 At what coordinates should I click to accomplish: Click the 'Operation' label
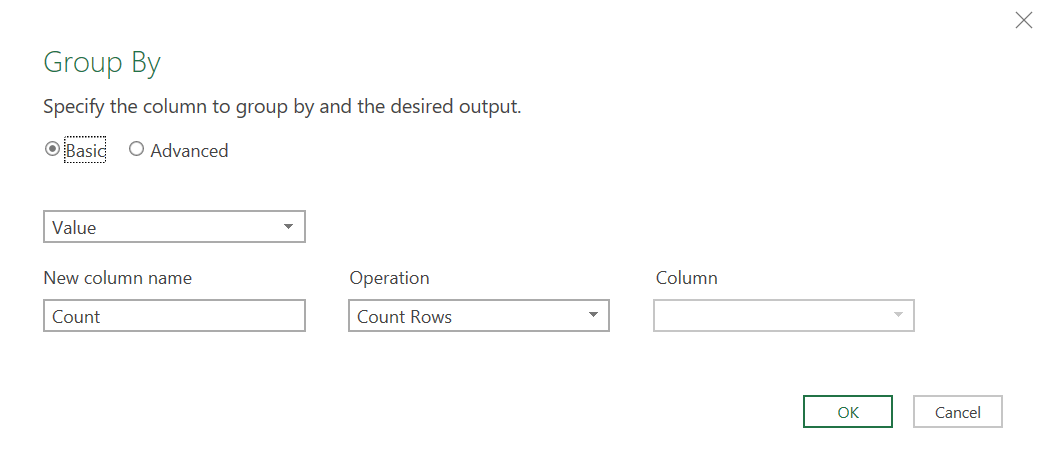(389, 278)
